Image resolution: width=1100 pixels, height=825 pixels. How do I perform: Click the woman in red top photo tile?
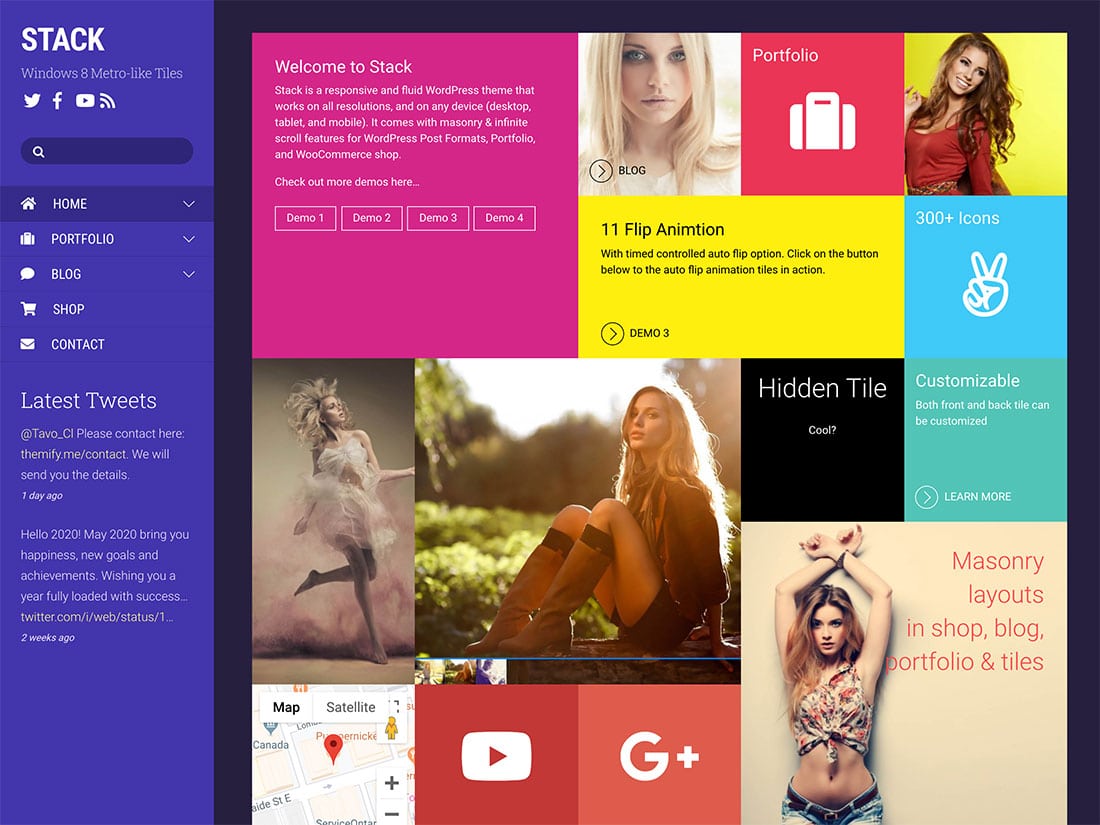click(985, 114)
